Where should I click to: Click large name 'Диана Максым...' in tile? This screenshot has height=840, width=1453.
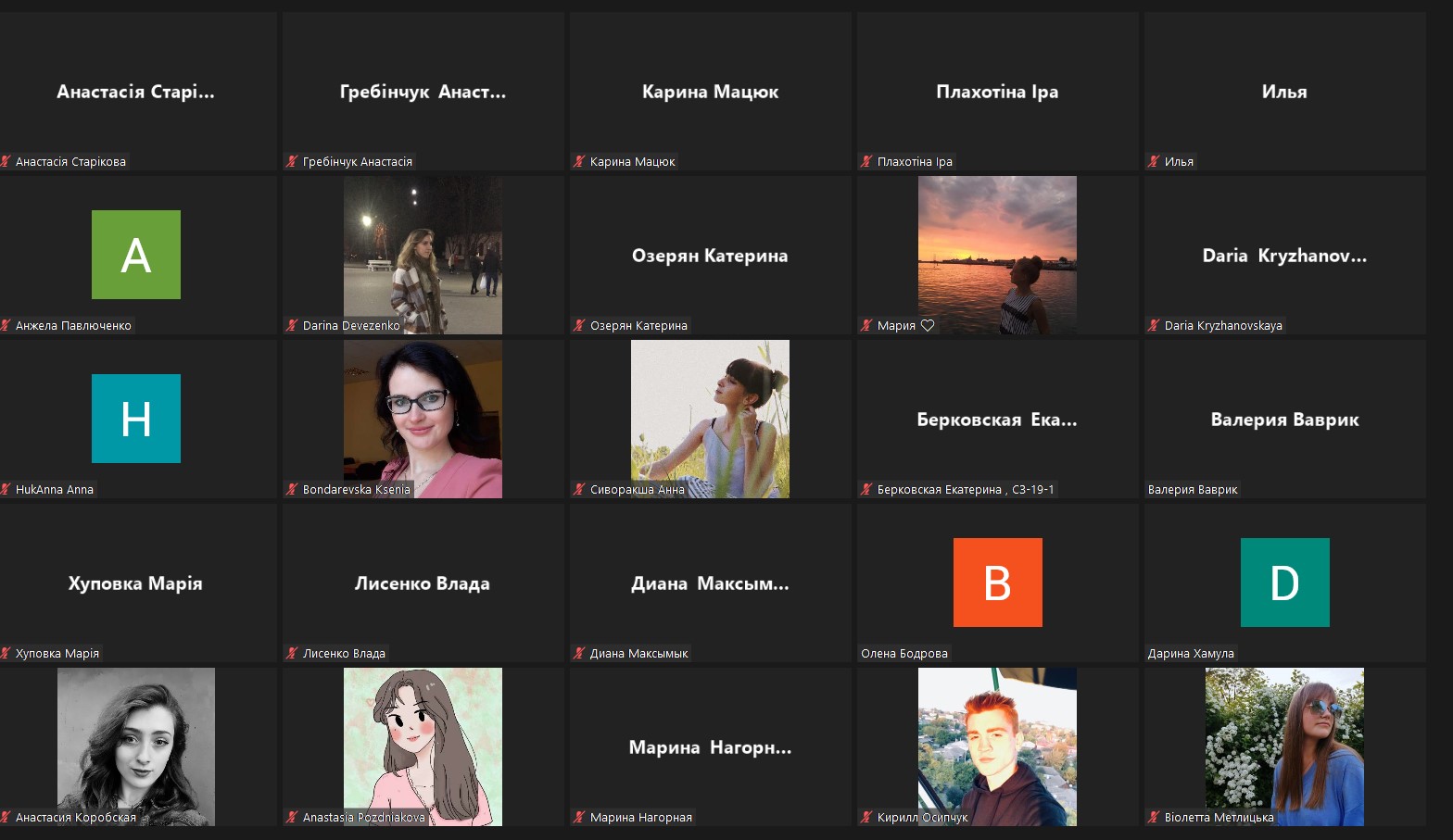(x=710, y=583)
